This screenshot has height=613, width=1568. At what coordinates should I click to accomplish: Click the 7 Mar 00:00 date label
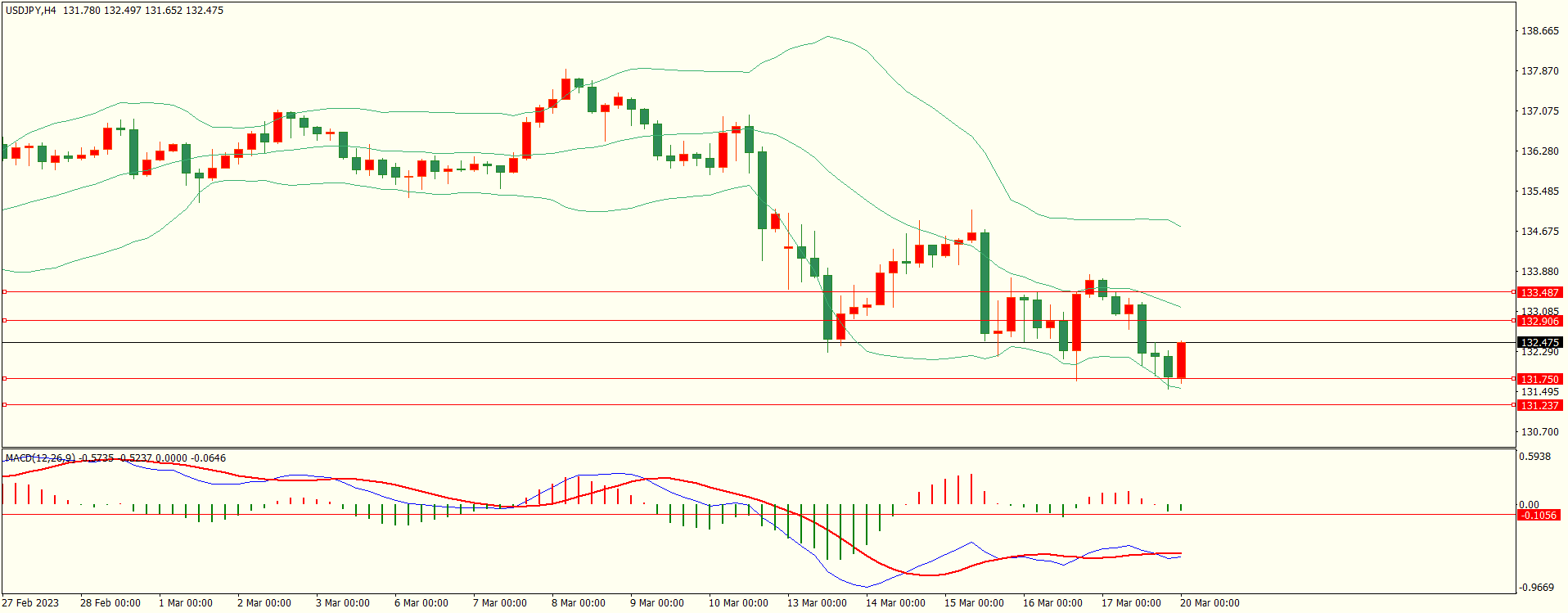click(x=500, y=603)
